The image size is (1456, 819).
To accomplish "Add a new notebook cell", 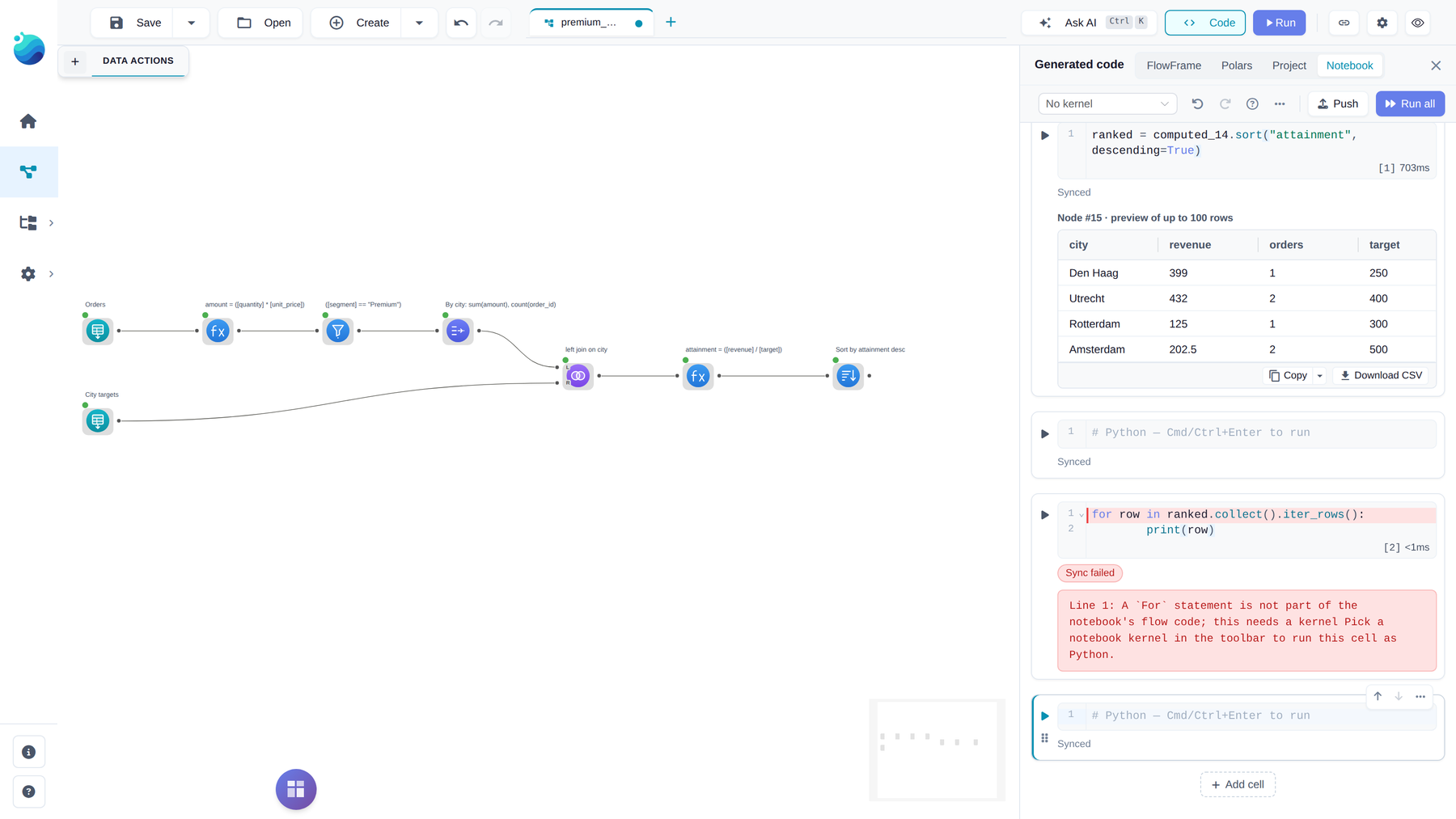I will pos(1238,784).
